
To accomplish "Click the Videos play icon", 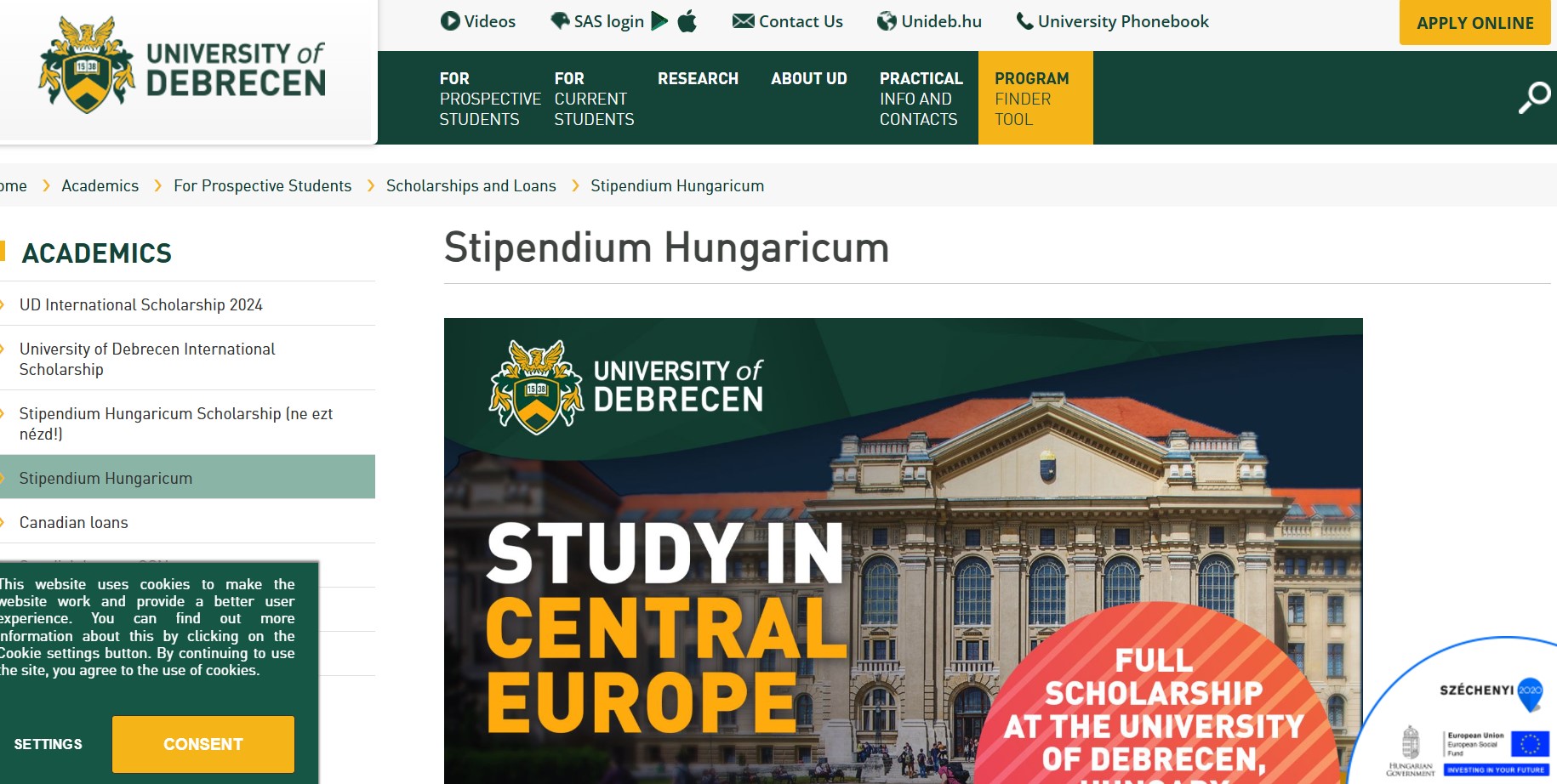I will tap(450, 21).
